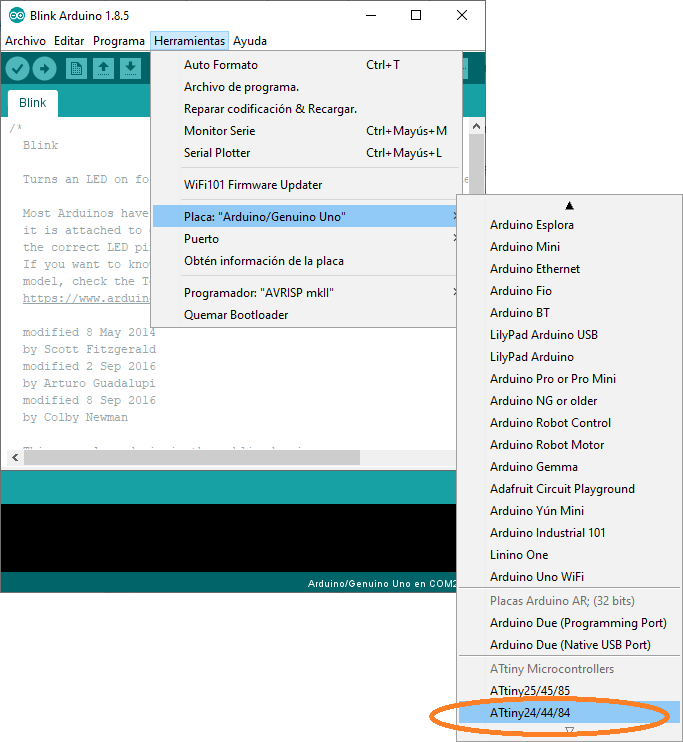Open the Editar menu

click(69, 41)
